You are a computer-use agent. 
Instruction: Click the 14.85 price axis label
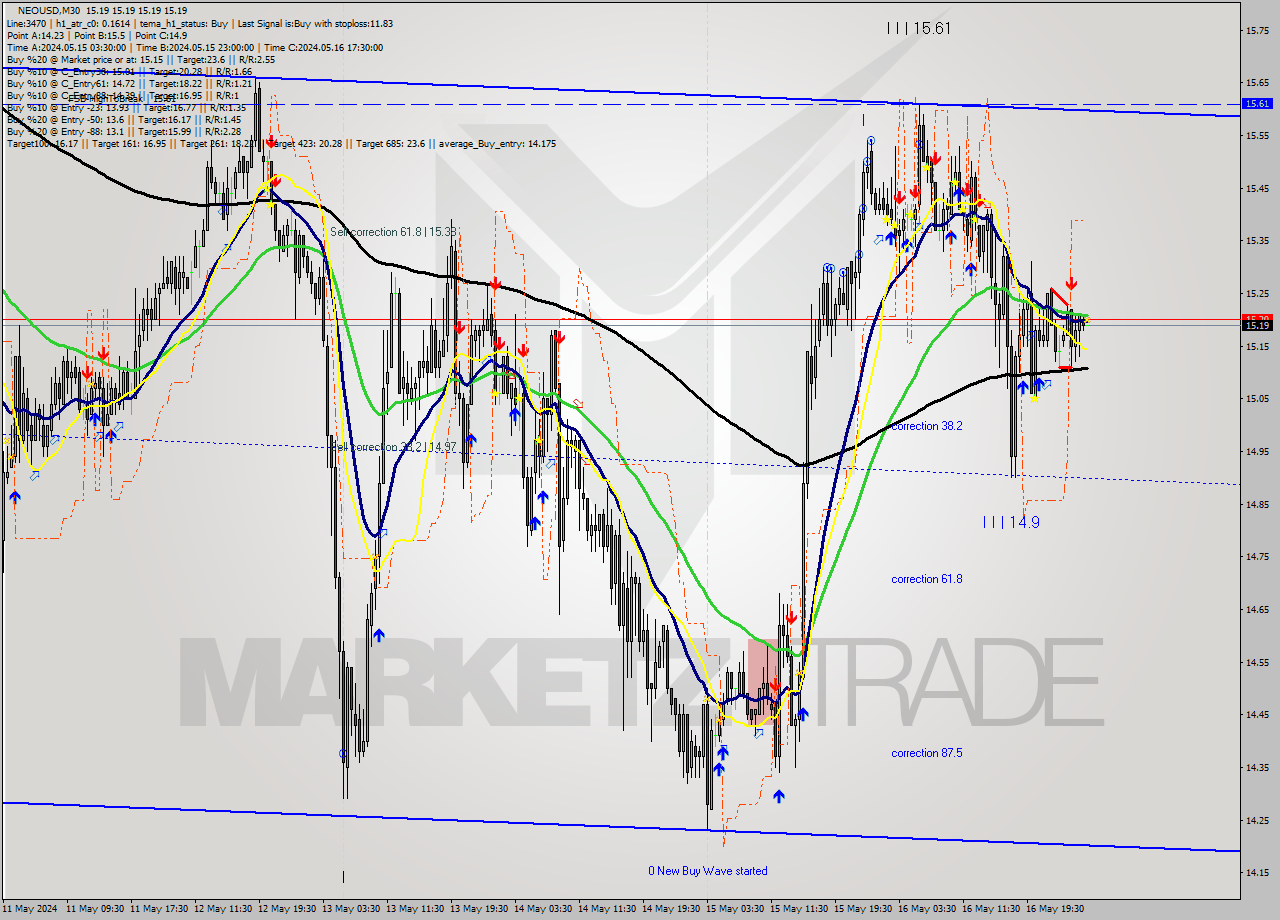(x=1257, y=504)
